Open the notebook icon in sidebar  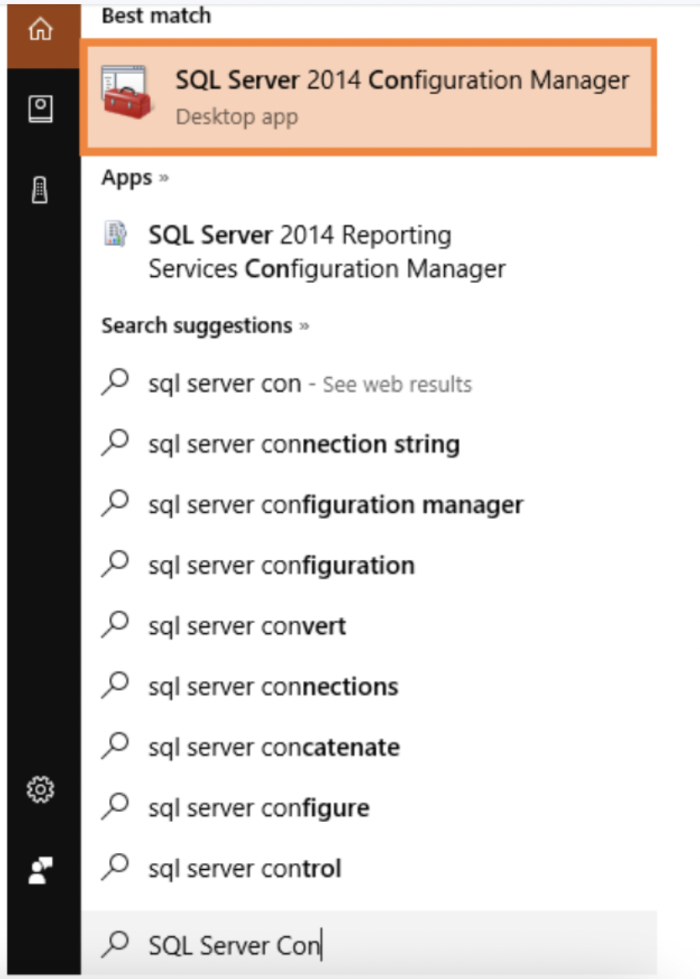coord(41,109)
